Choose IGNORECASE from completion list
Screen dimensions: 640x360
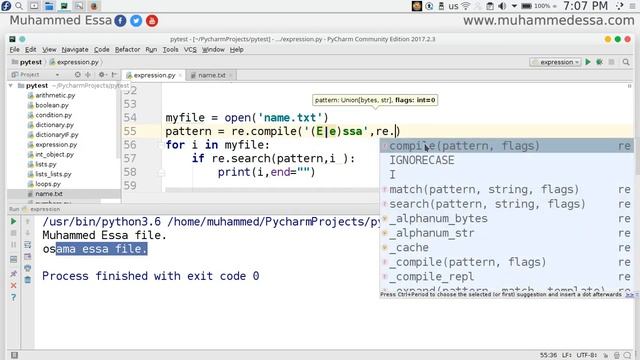coord(507,160)
